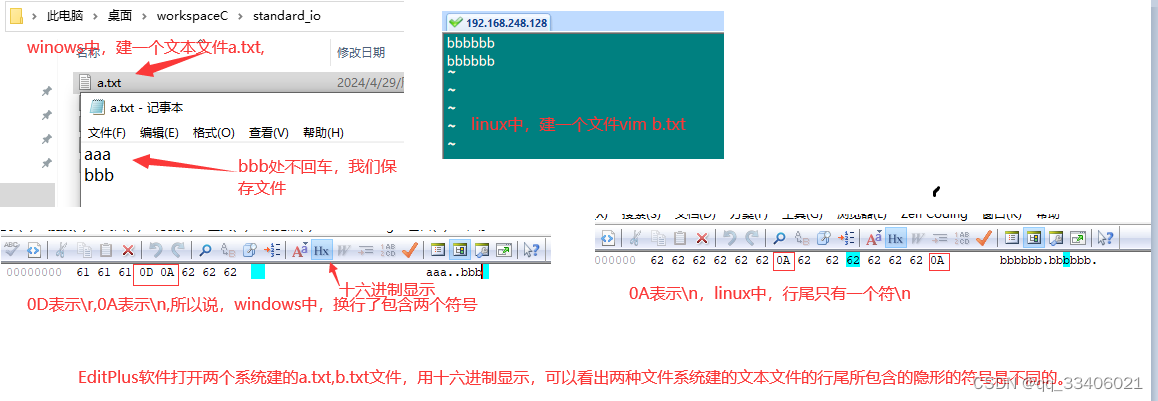Click Paste clipboard icon in b.txt EditPlus toolbar

[x=680, y=239]
